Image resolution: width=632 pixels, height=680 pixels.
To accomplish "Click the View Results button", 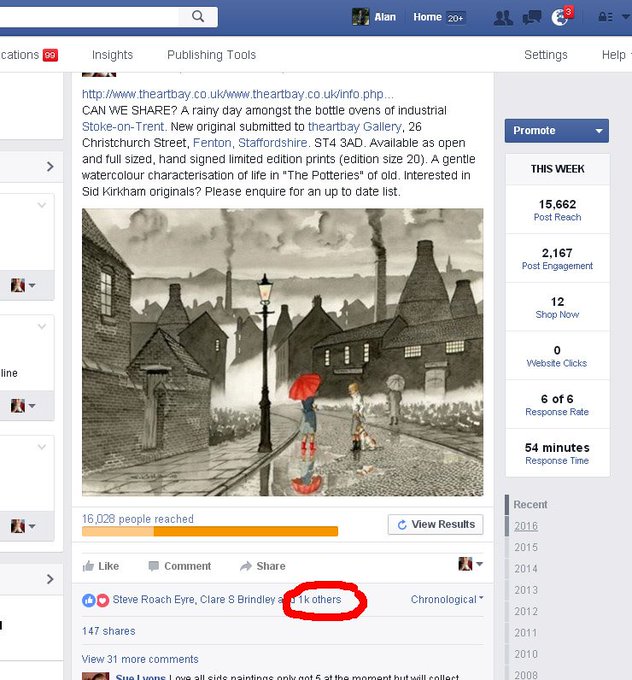I will pyautogui.click(x=436, y=524).
